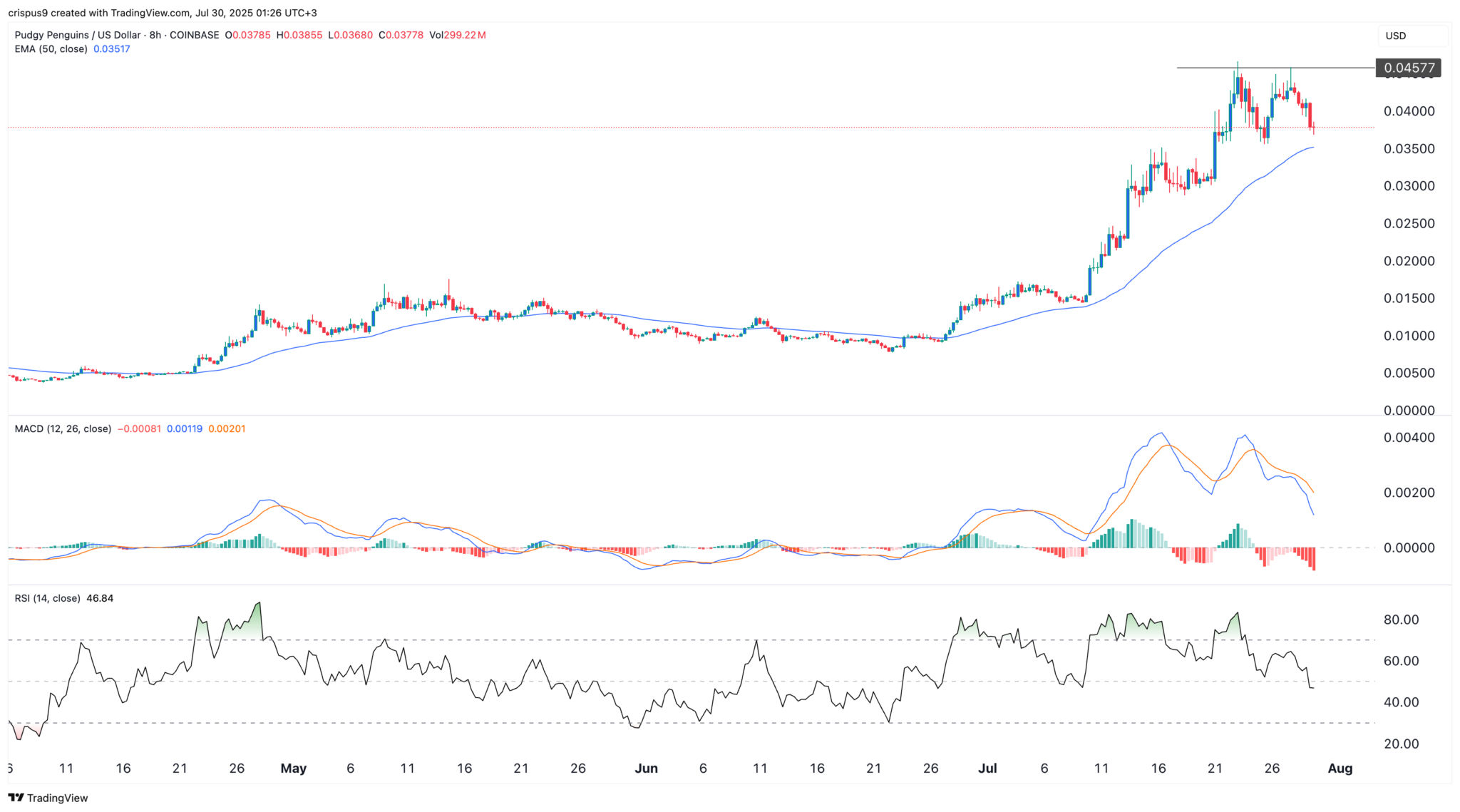The height and width of the screenshot is (812, 1460).
Task: Click the TradingView logo at bottom left
Action: click(x=48, y=798)
